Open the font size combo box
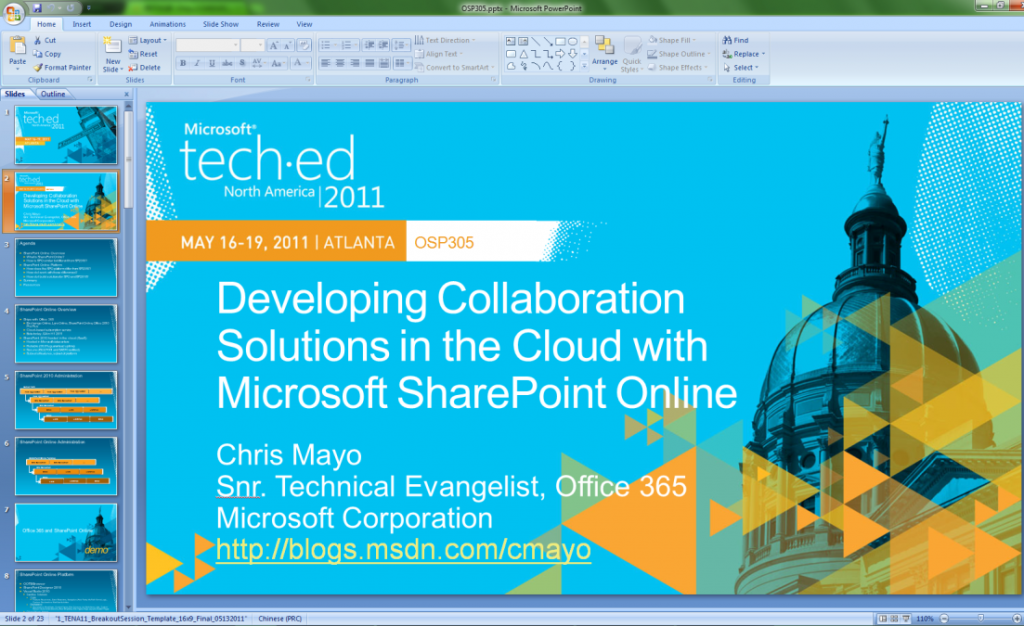This screenshot has width=1024, height=626. point(252,45)
